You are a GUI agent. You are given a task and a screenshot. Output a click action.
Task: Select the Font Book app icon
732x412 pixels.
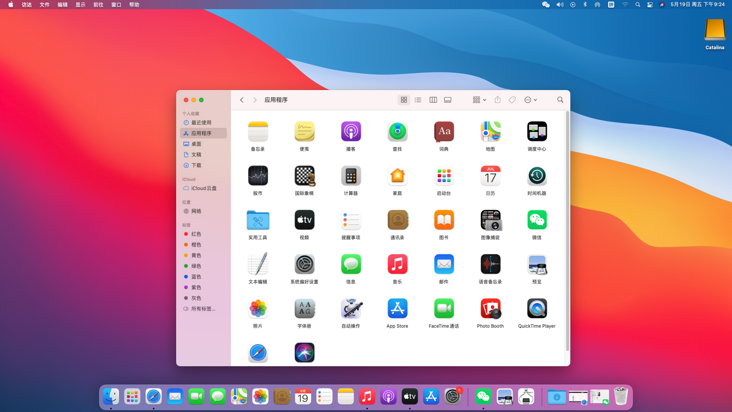(304, 308)
